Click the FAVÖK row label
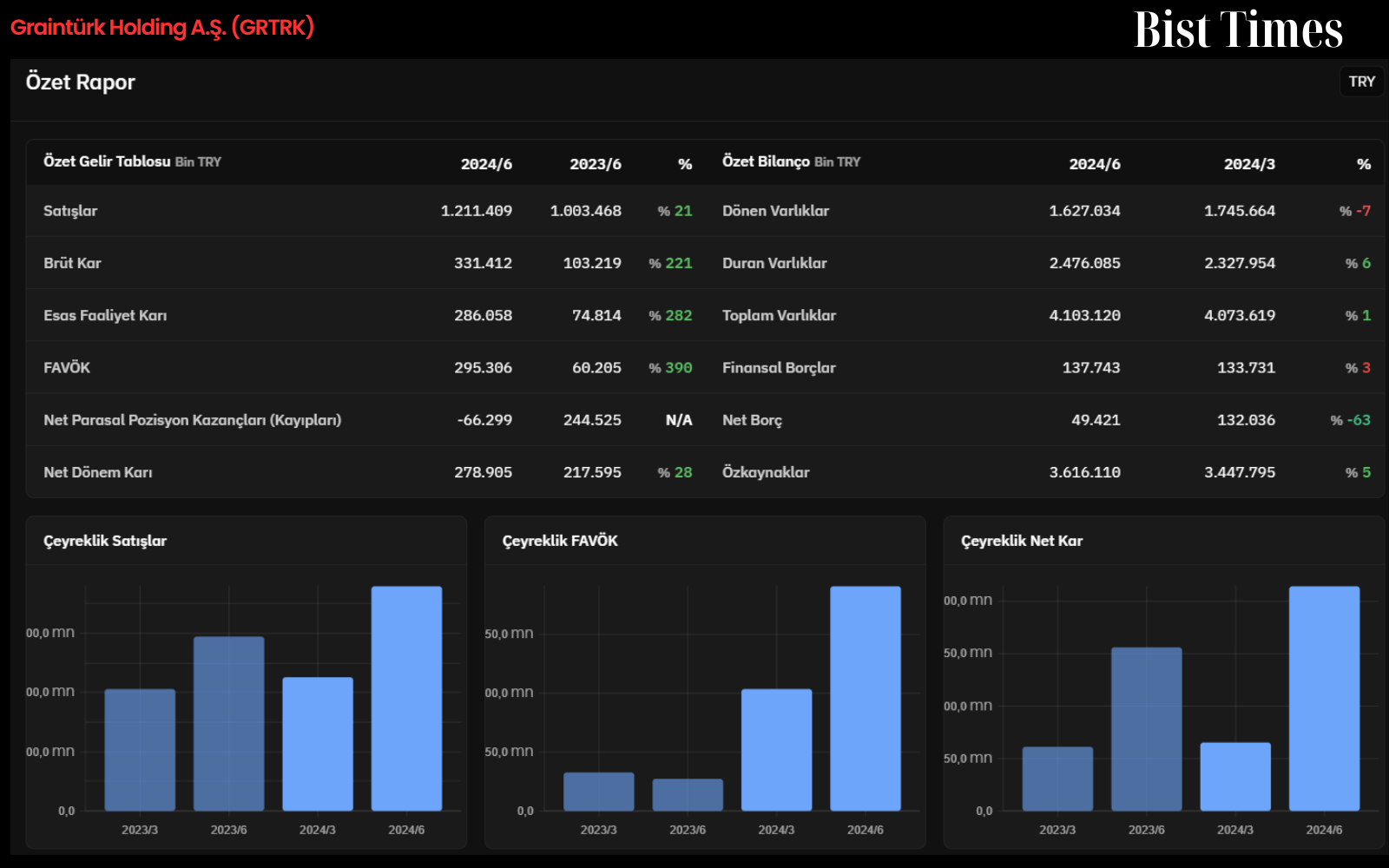Viewport: 1389px width, 868px height. pyautogui.click(x=67, y=367)
